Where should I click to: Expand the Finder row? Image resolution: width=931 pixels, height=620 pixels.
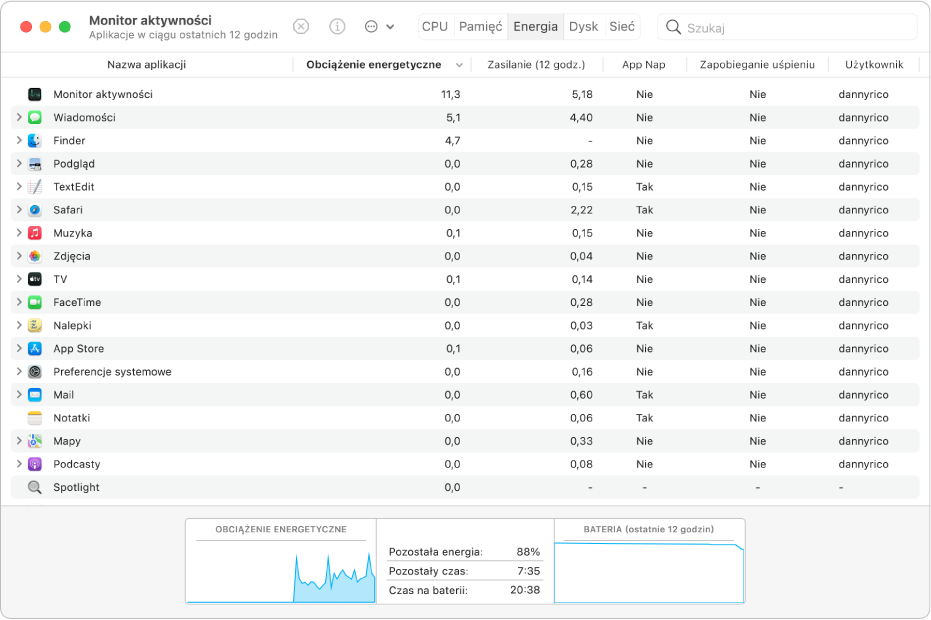point(19,140)
